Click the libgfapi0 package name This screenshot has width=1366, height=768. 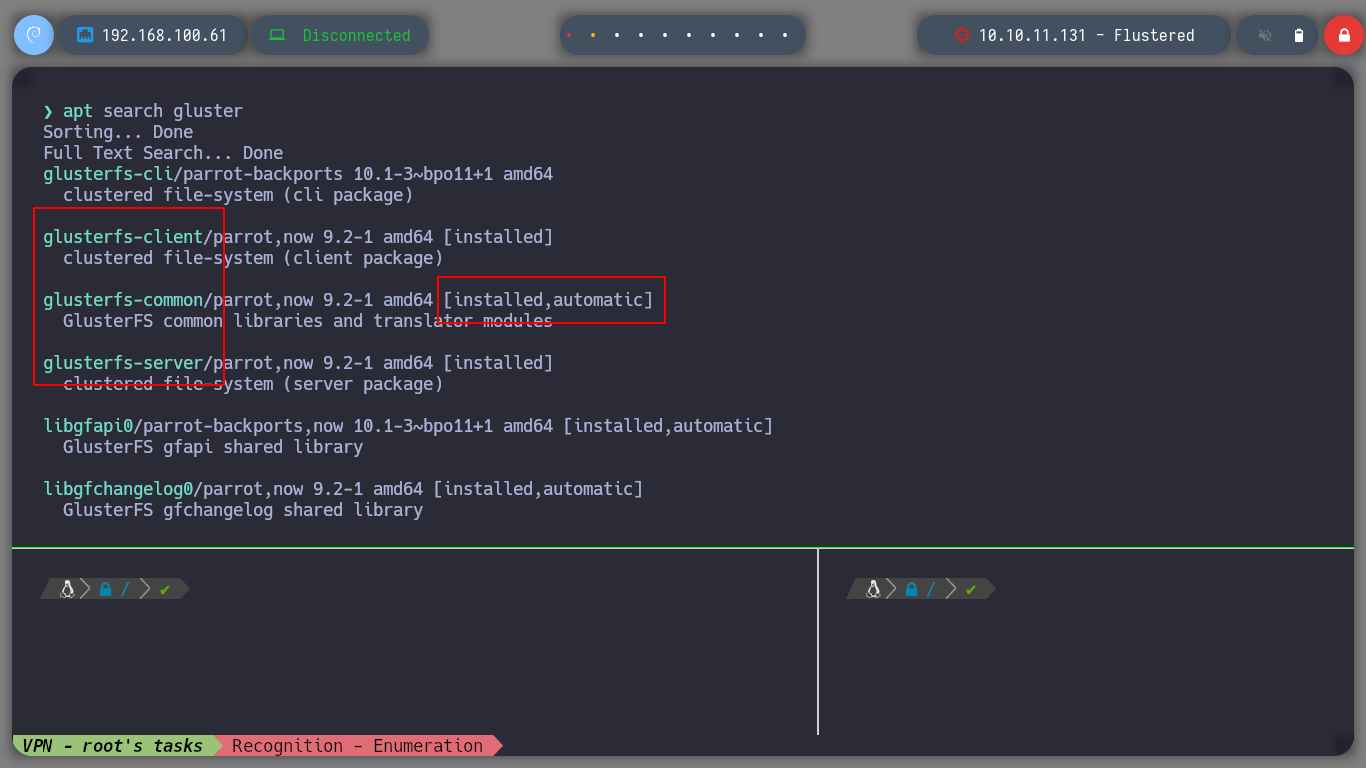click(88, 426)
